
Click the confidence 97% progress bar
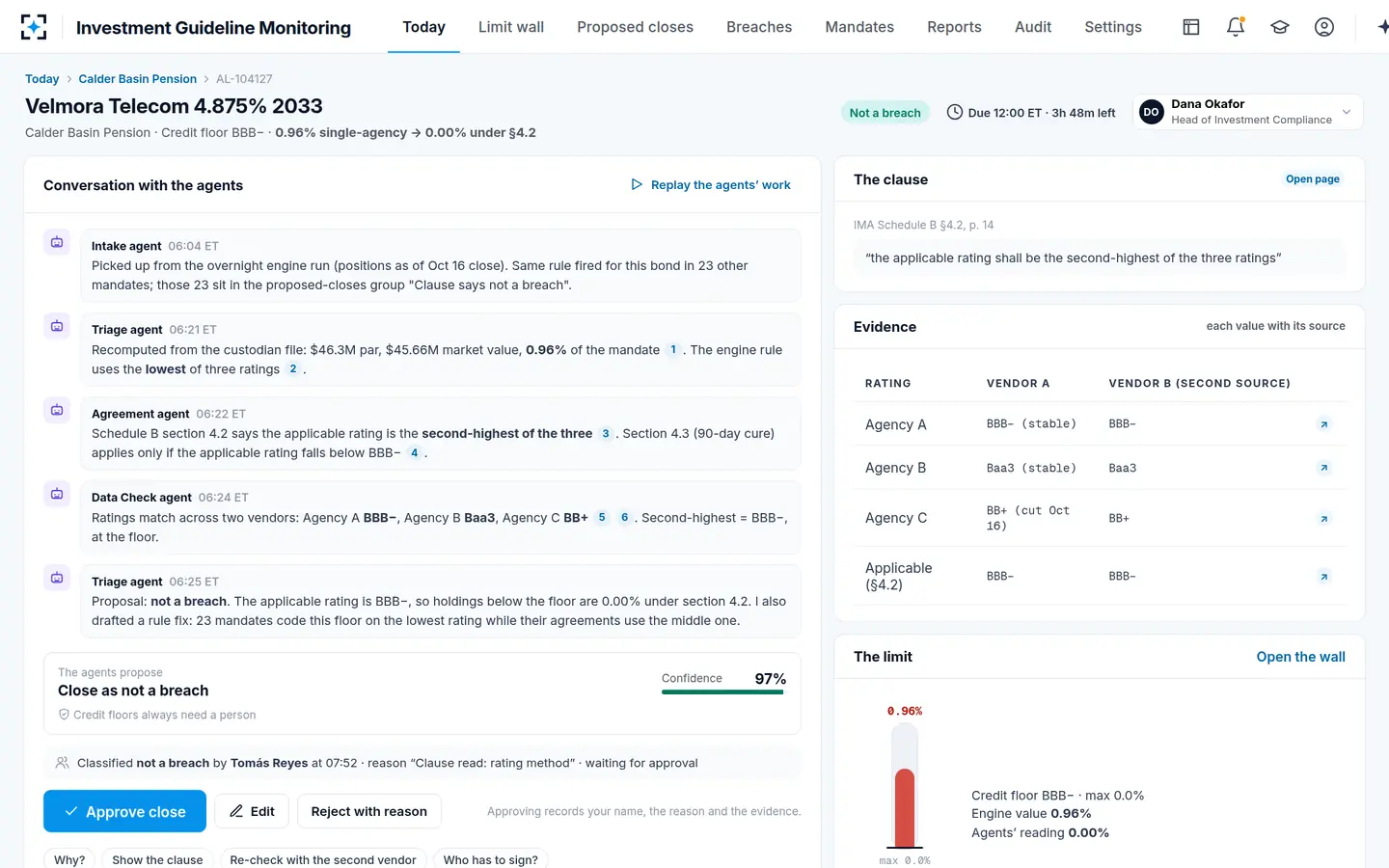click(722, 692)
